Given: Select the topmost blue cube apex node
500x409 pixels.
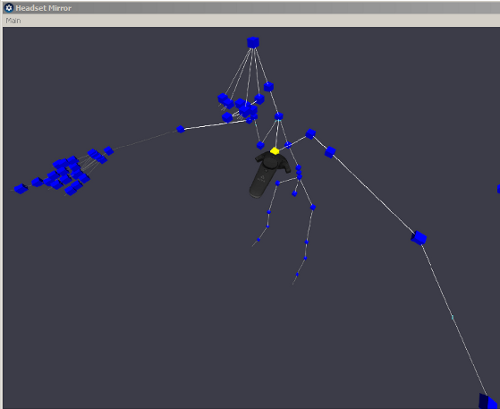Looking at the screenshot, I should click(x=253, y=42).
